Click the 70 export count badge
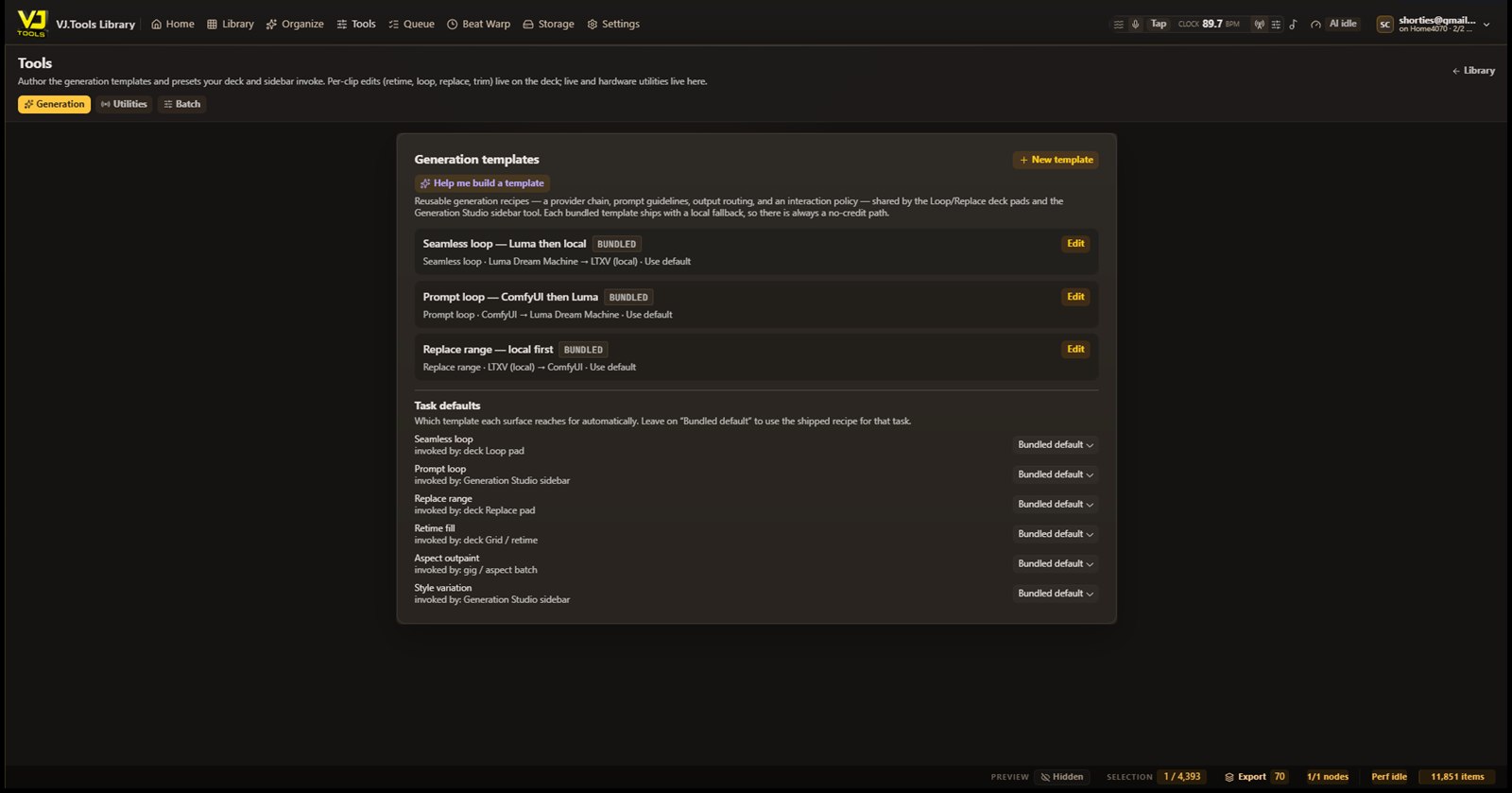 [x=1280, y=777]
